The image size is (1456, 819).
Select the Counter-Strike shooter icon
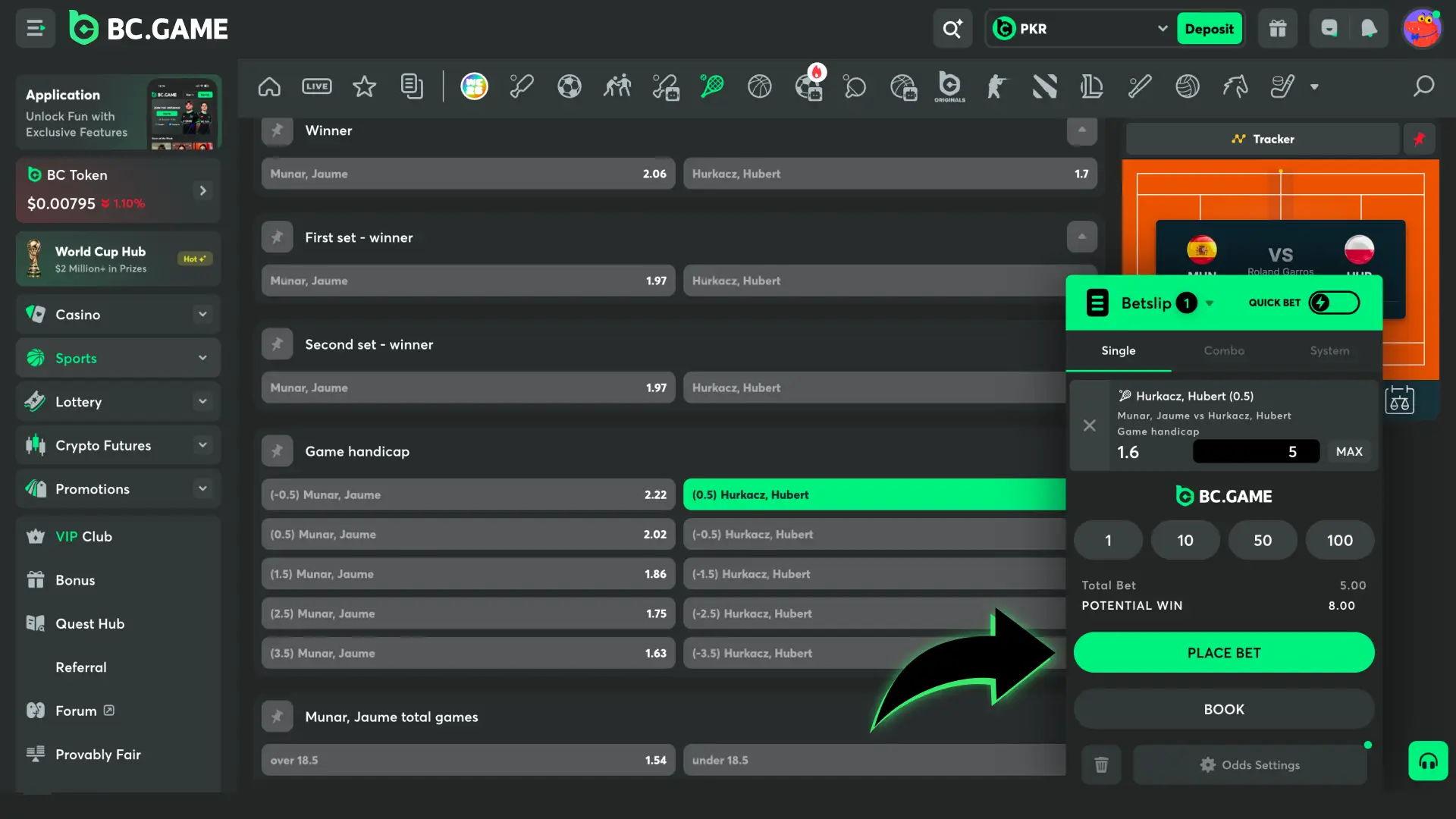(997, 86)
